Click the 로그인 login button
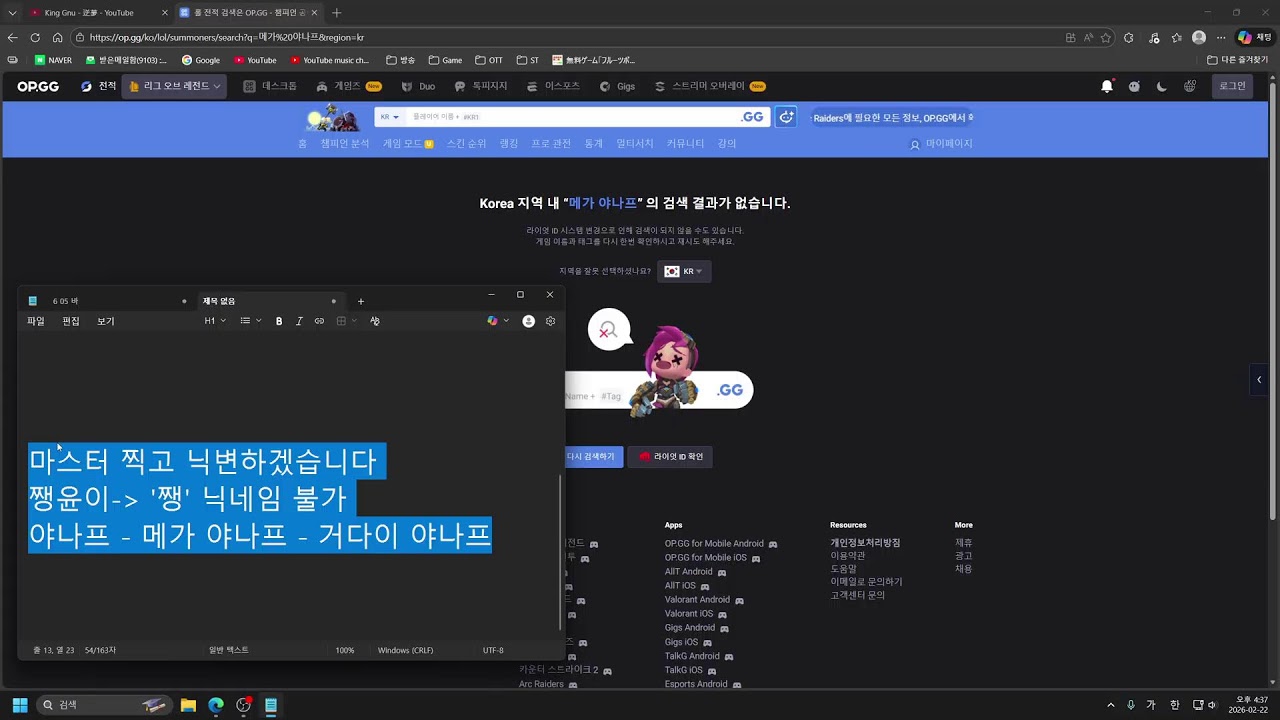Image resolution: width=1280 pixels, height=720 pixels. (x=1232, y=86)
